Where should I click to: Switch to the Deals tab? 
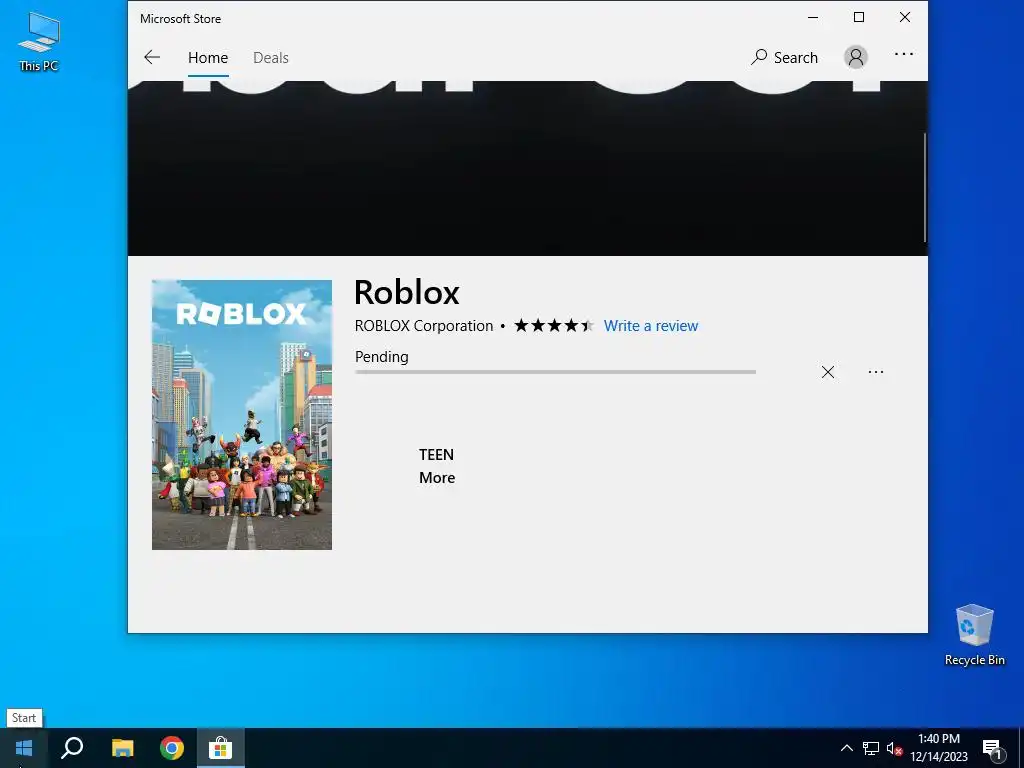click(270, 57)
